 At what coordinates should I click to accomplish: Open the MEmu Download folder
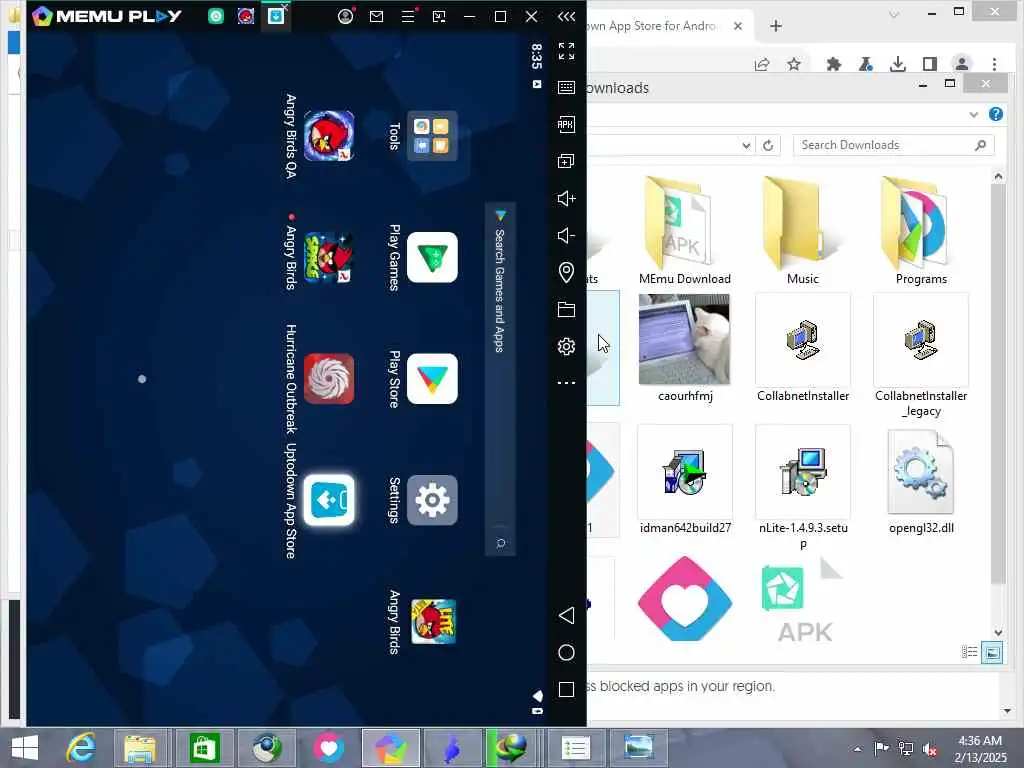[x=684, y=231]
